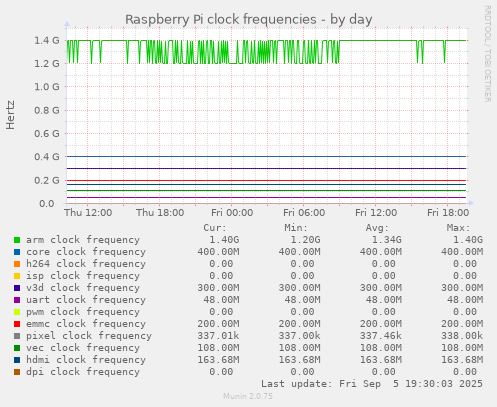Click the blue core clock line on graph
The width and height of the screenshot is (497, 407).
tap(266, 156)
